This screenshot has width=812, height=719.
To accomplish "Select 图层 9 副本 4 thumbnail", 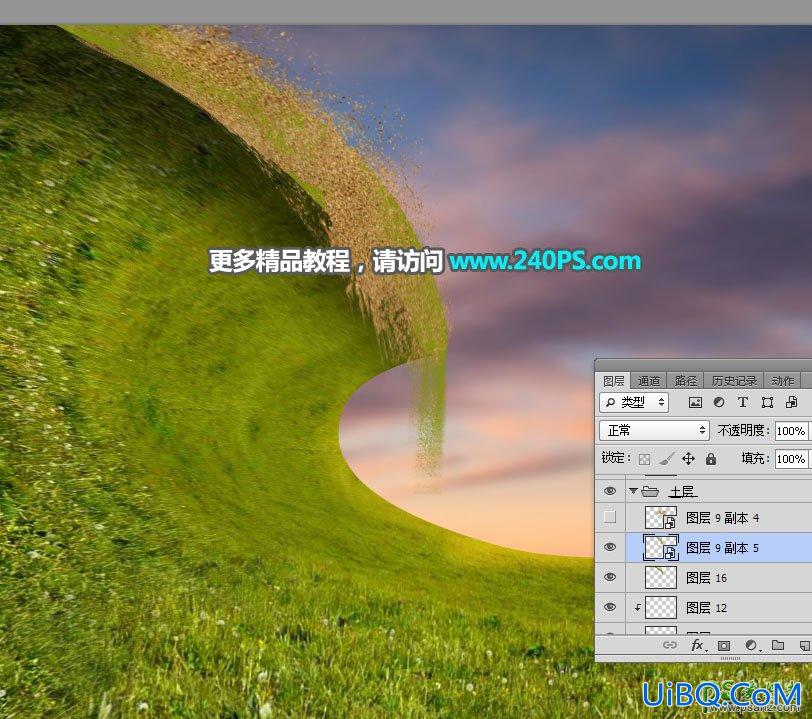I will tap(661, 517).
